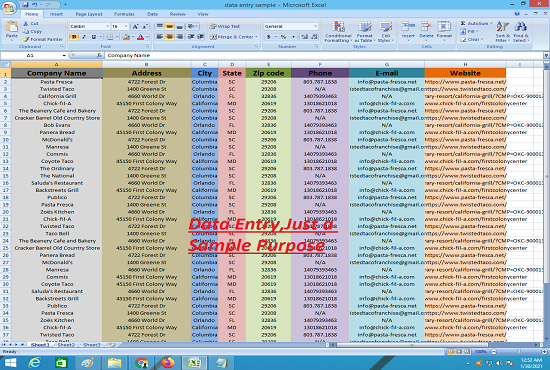Viewport: 550px width, 370px height.
Task: Open Microsoft Office Excel Help
Action: point(517,14)
